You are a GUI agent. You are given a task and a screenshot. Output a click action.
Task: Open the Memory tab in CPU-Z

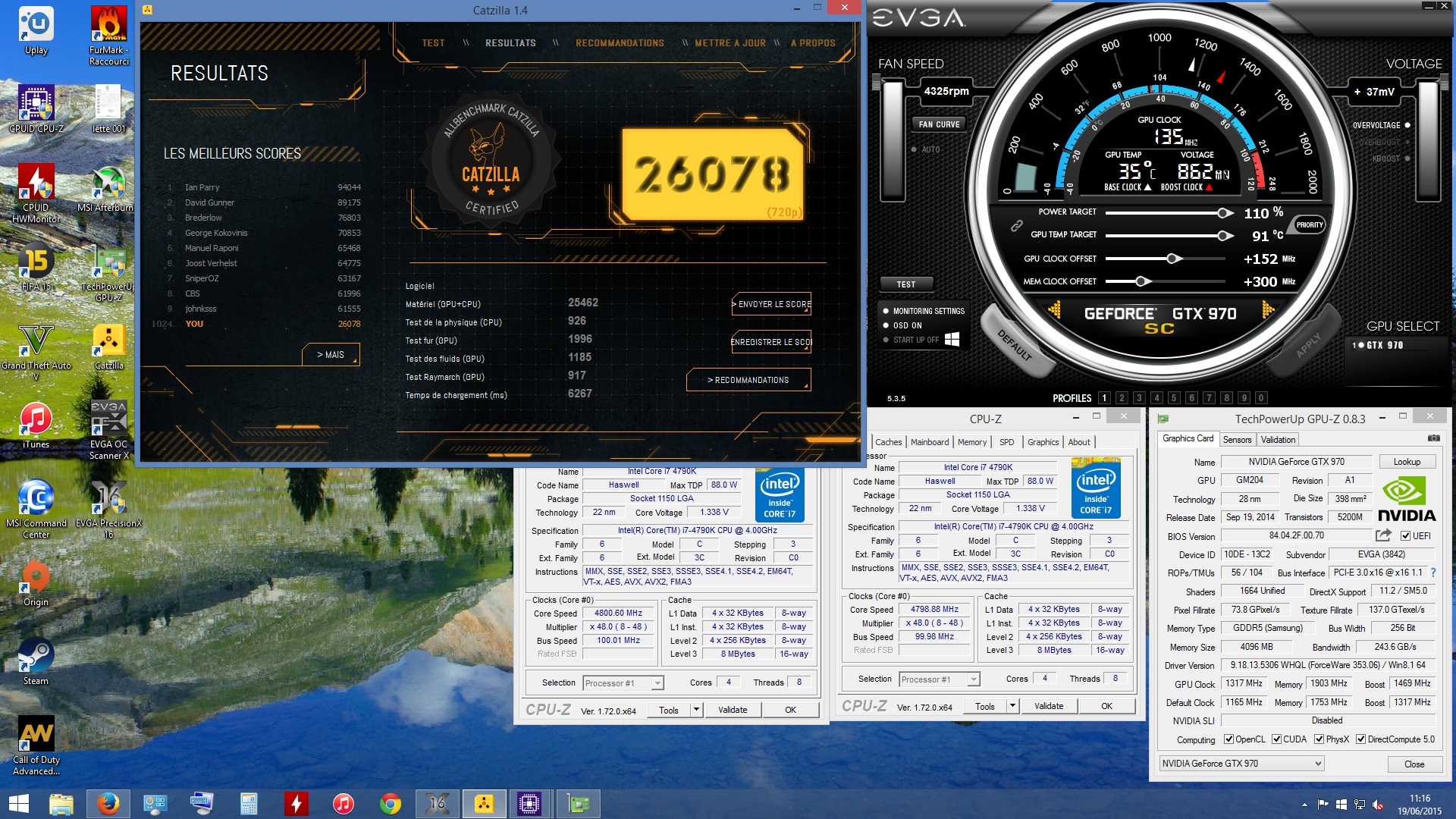point(972,442)
